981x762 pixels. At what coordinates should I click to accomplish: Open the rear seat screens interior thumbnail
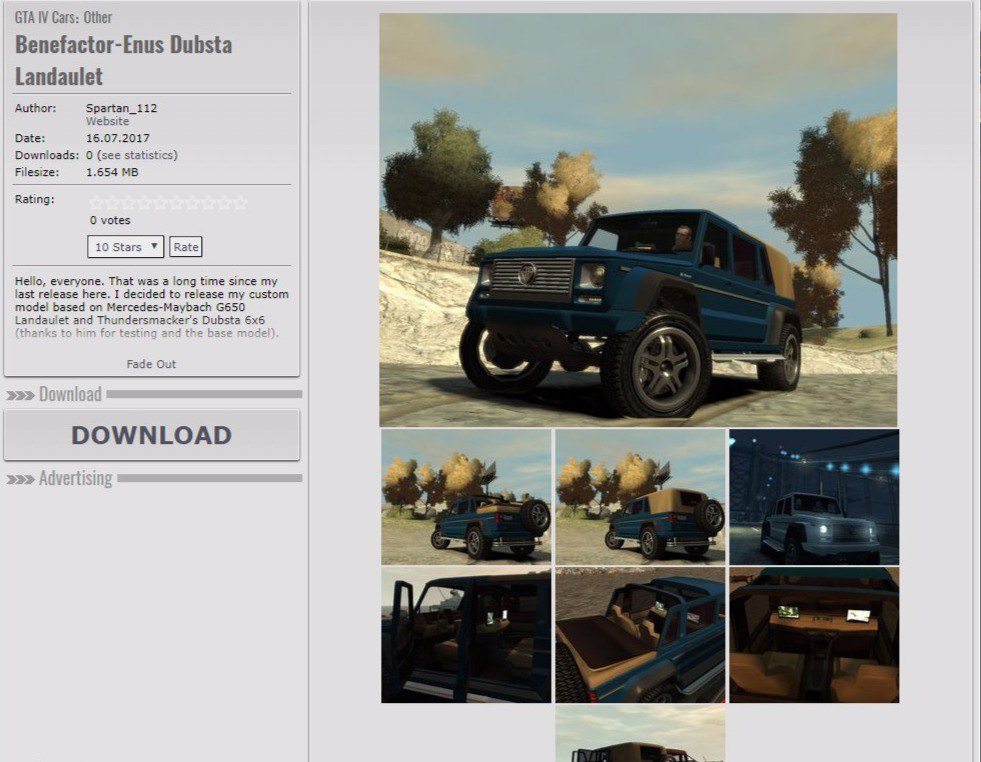pos(814,636)
